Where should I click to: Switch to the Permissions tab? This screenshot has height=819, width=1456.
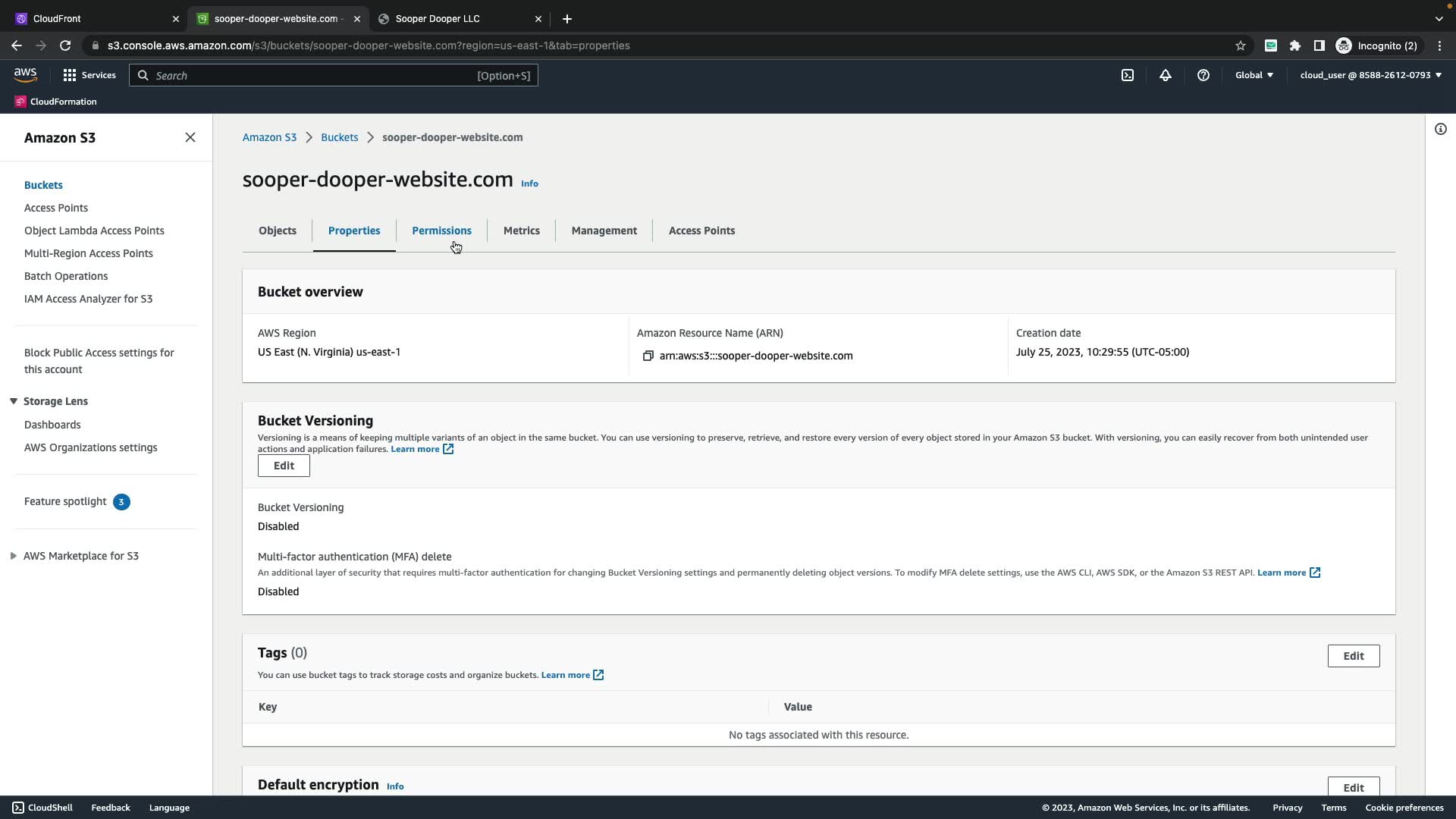pyautogui.click(x=441, y=231)
